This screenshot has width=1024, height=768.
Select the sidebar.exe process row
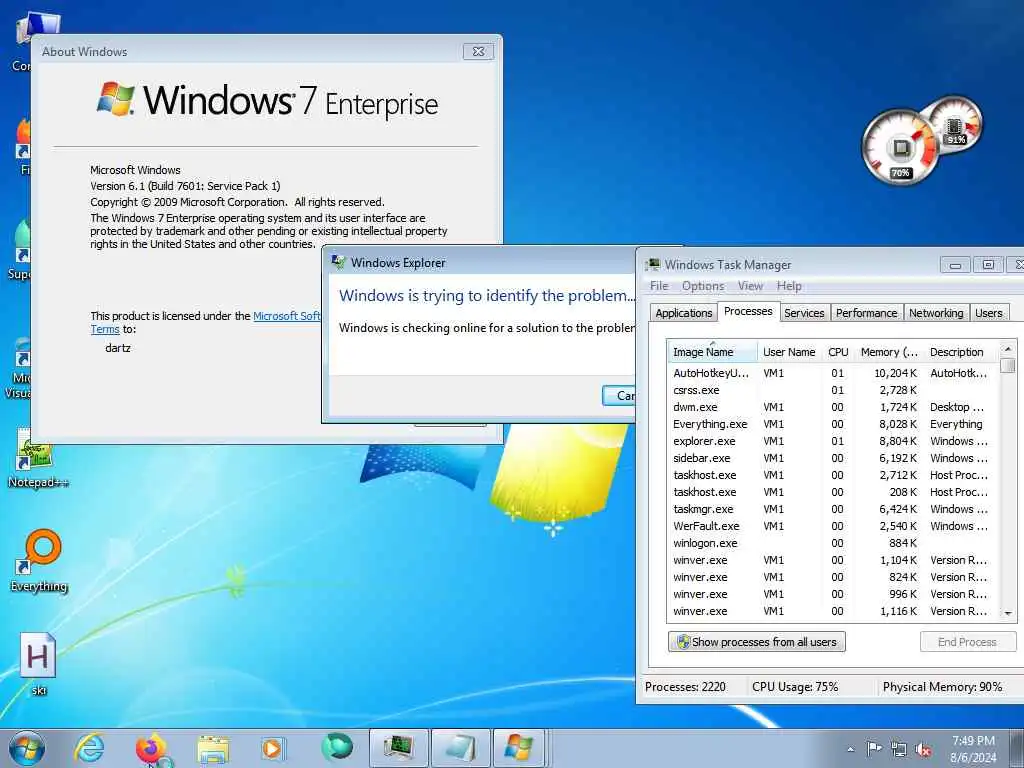tap(833, 458)
